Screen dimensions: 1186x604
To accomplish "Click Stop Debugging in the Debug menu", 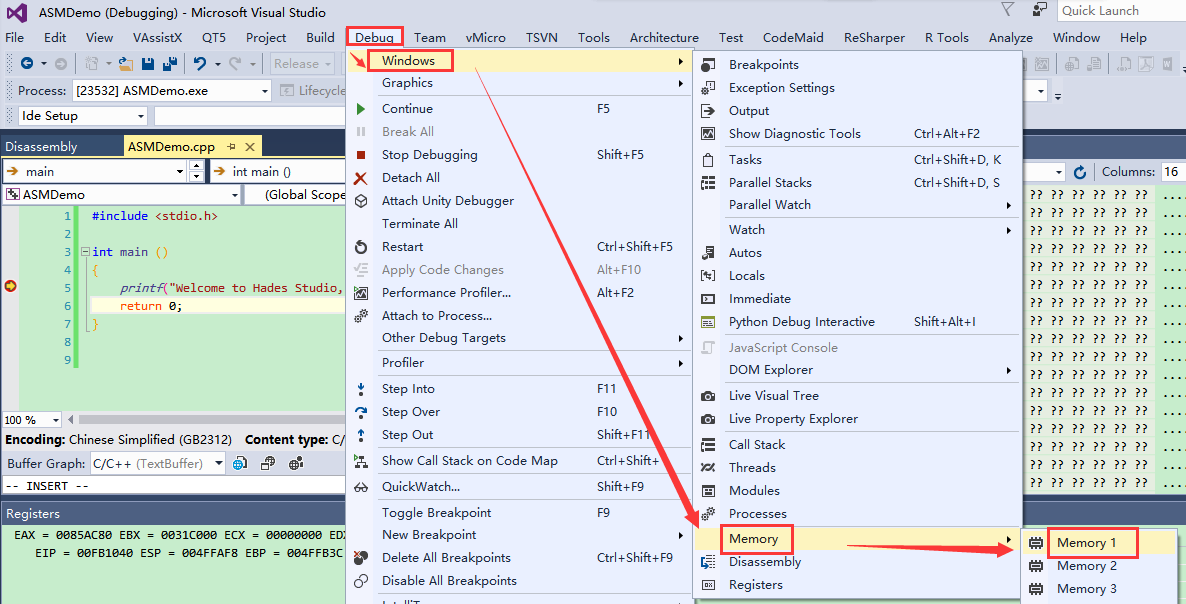I will coord(429,155).
